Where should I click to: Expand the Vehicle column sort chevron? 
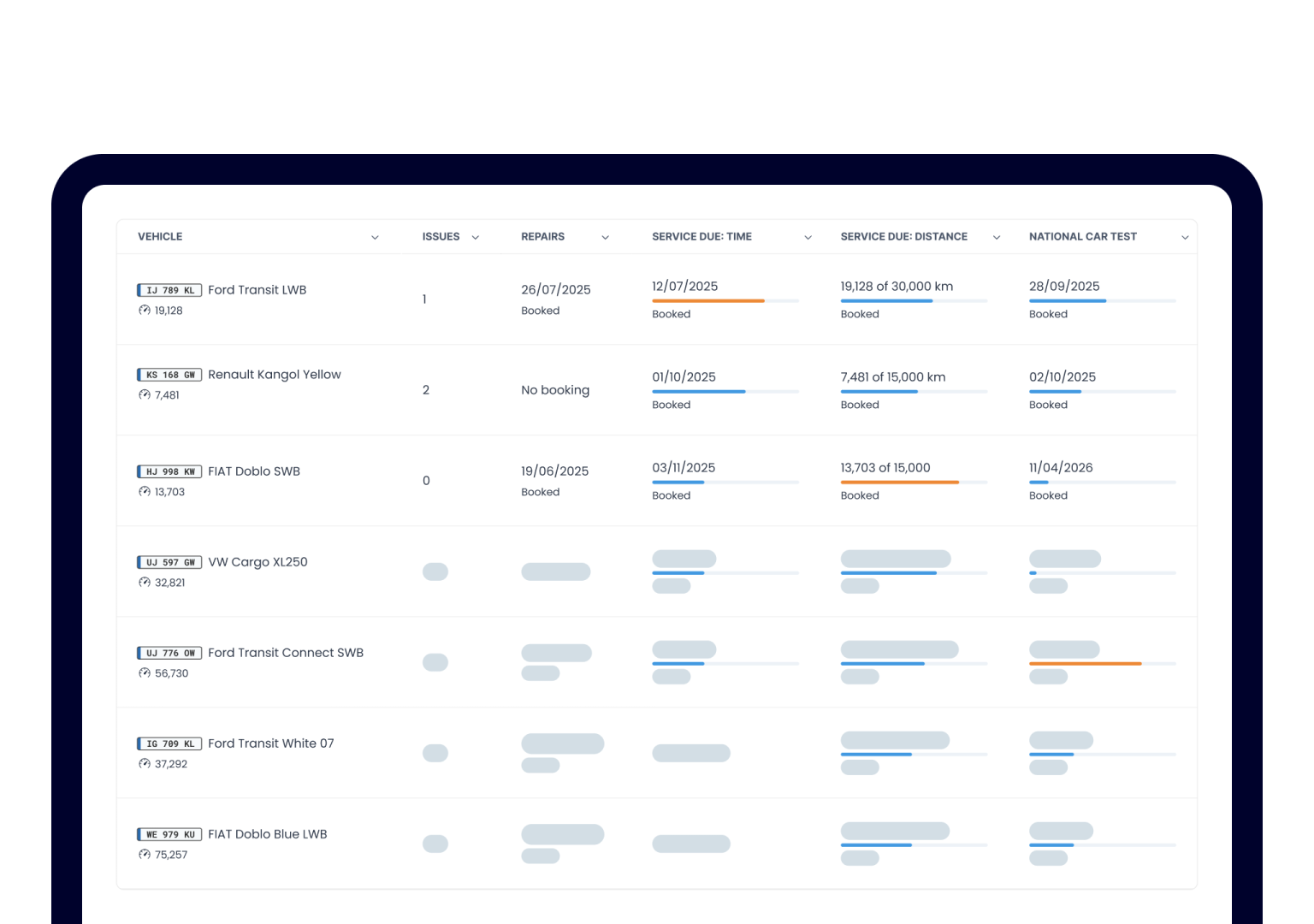pos(375,238)
